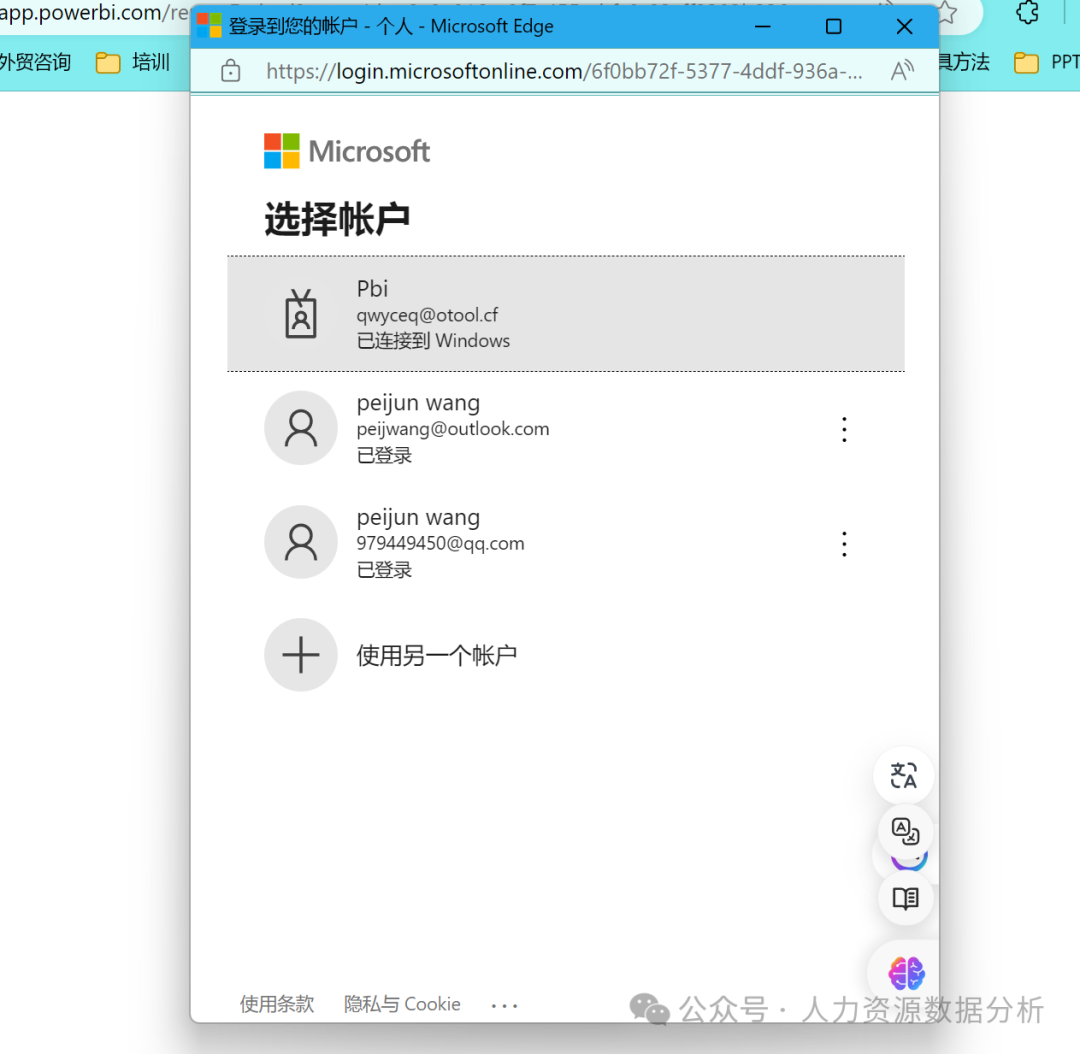The image size is (1080, 1054).
Task: Open the PPT bookmarks folder in background browser
Action: [x=1046, y=62]
